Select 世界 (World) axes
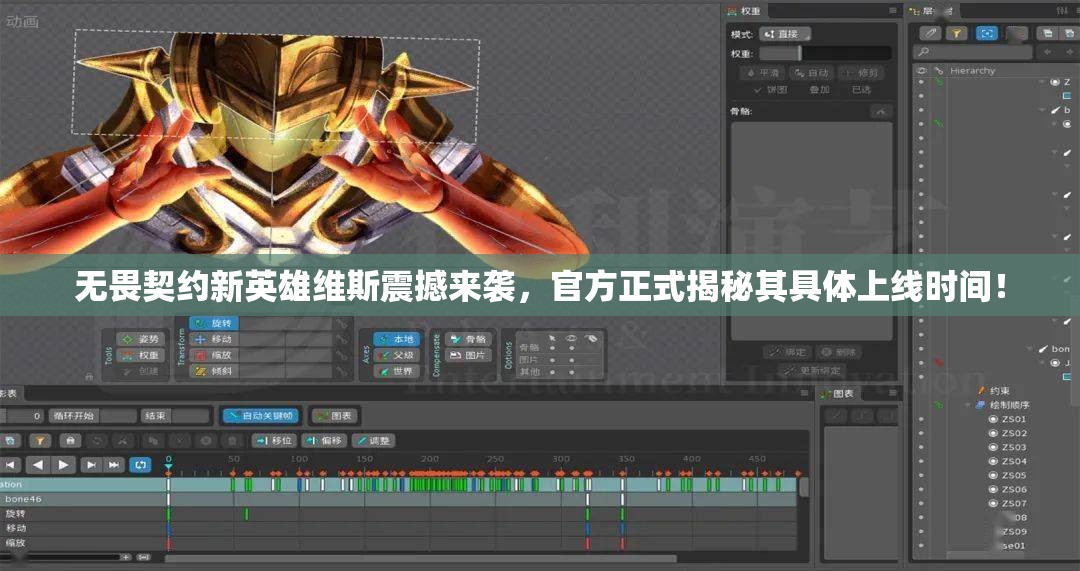The height and width of the screenshot is (571, 1080). (397, 371)
